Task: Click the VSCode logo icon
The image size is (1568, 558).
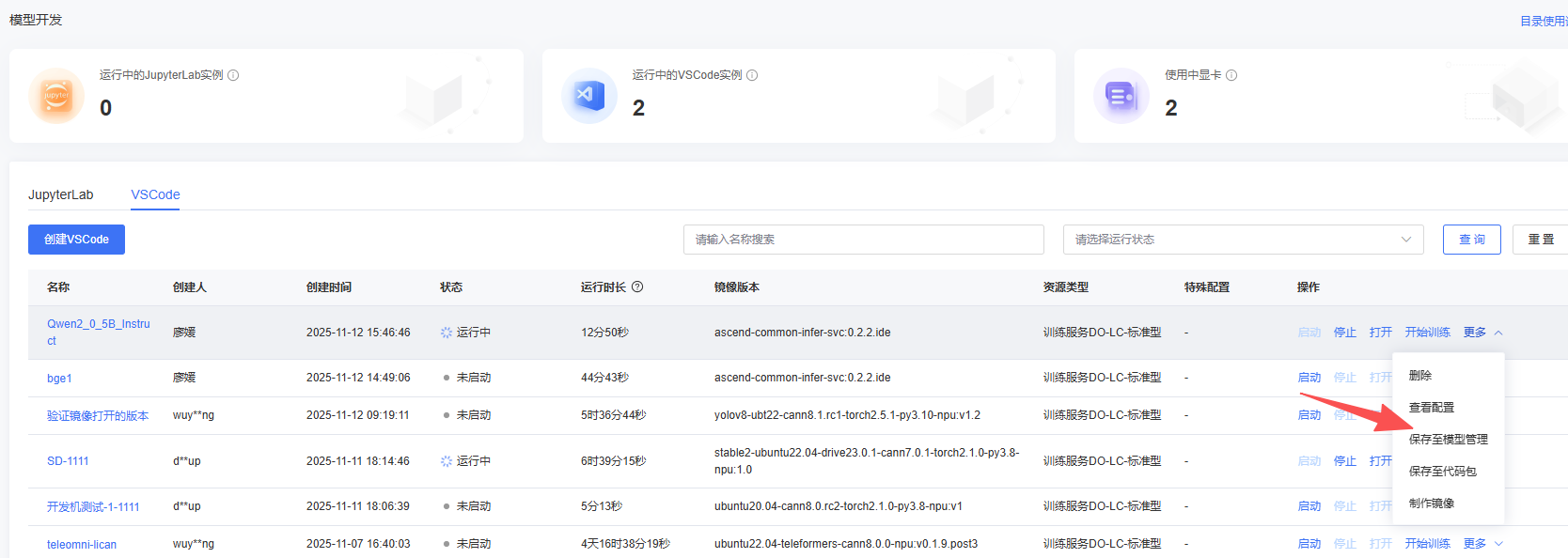Action: (588, 96)
